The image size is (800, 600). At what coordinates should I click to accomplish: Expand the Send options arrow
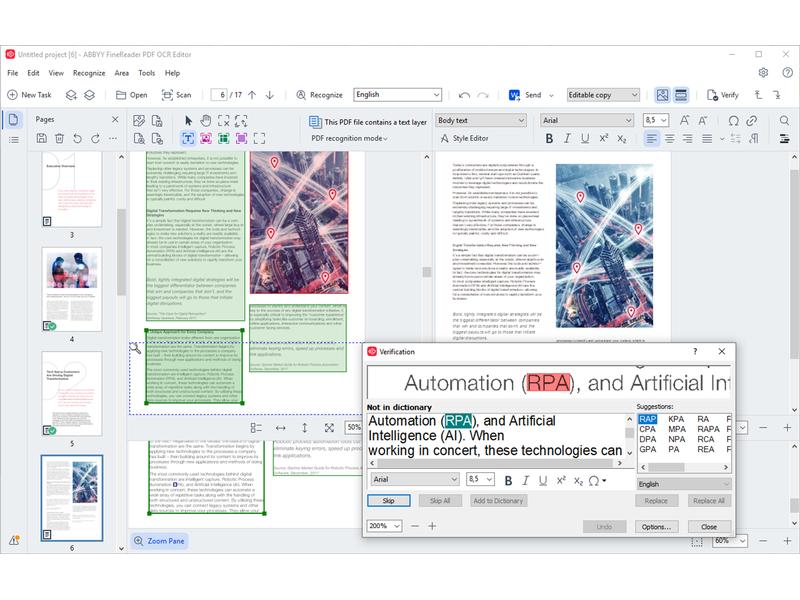click(551, 95)
